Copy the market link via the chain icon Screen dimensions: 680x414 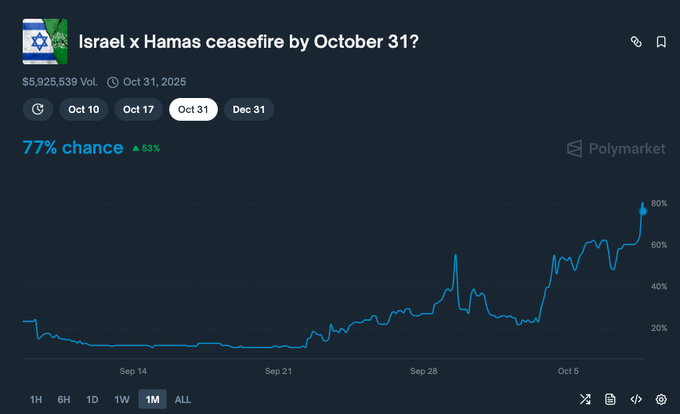pos(635,42)
